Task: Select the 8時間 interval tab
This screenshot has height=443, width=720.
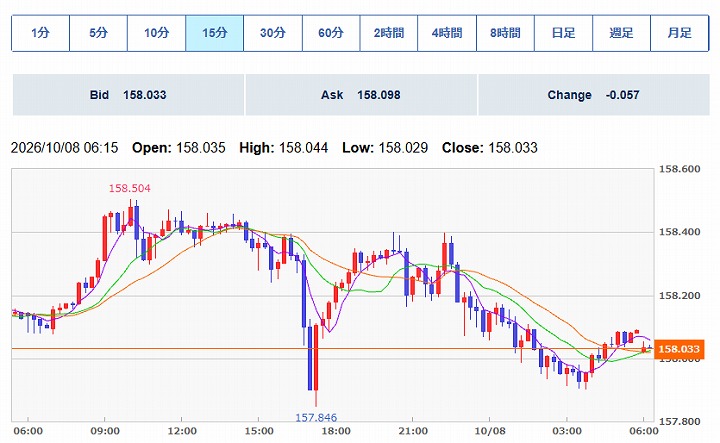Action: [505, 33]
